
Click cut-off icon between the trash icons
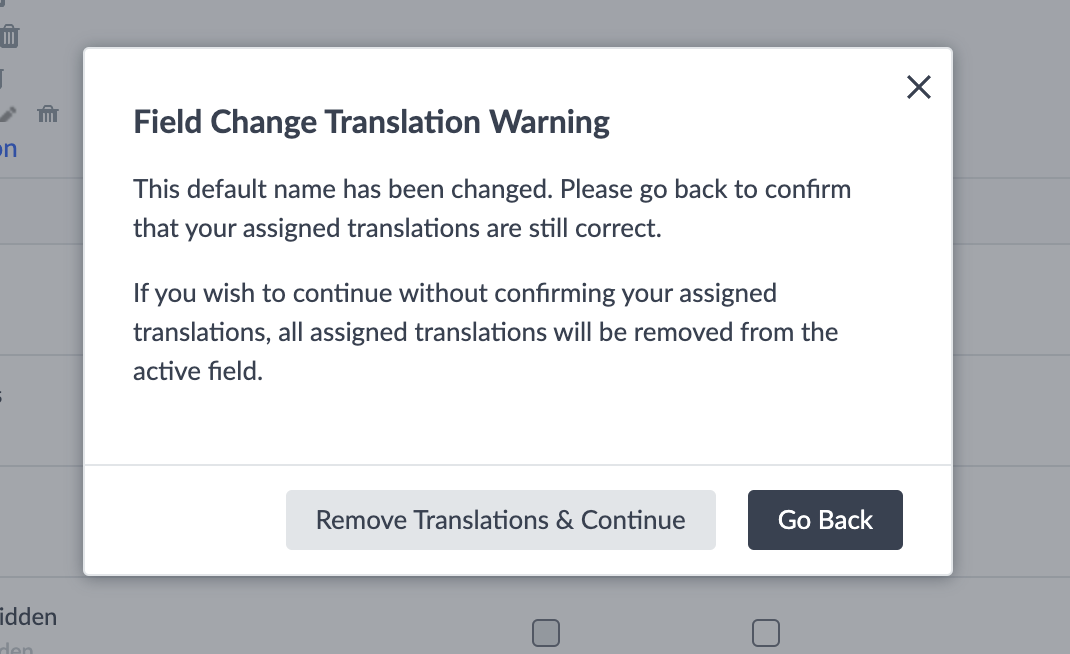[2, 76]
